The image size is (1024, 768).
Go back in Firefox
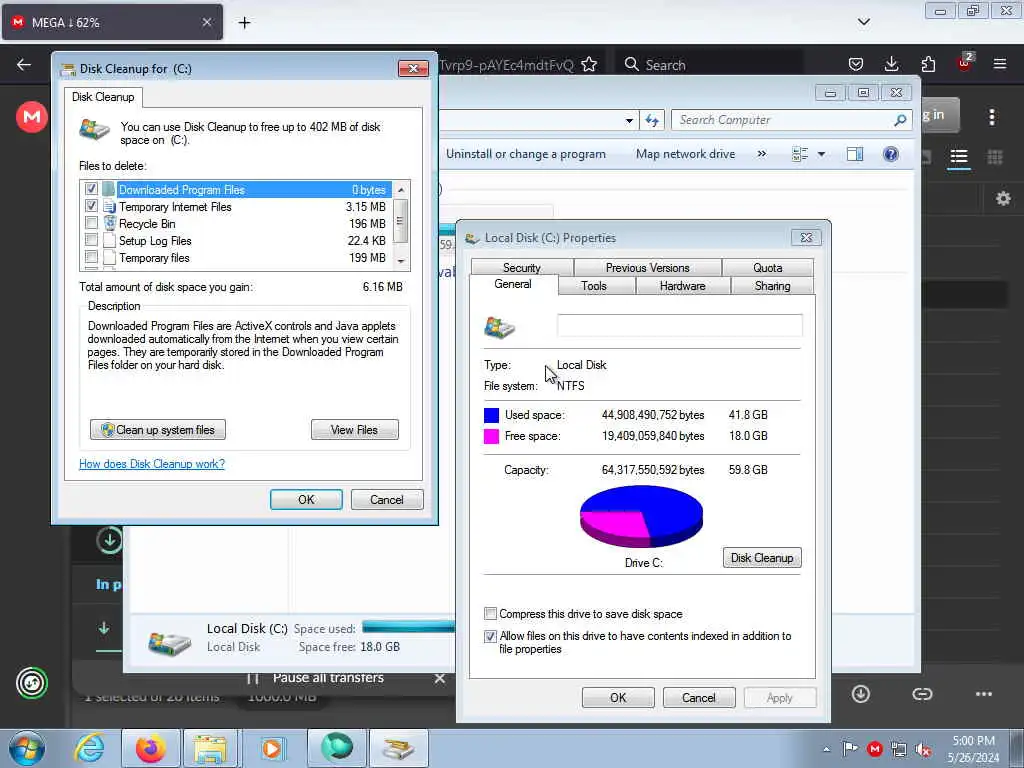[24, 64]
